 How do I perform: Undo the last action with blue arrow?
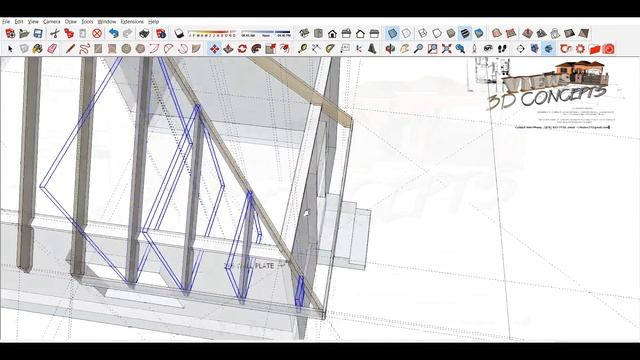point(114,33)
